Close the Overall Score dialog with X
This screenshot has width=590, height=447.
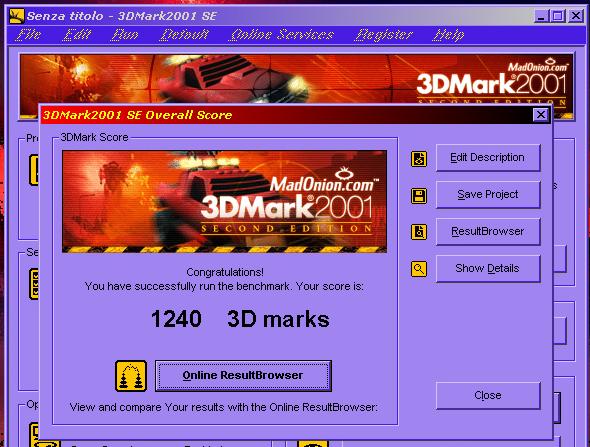(541, 114)
